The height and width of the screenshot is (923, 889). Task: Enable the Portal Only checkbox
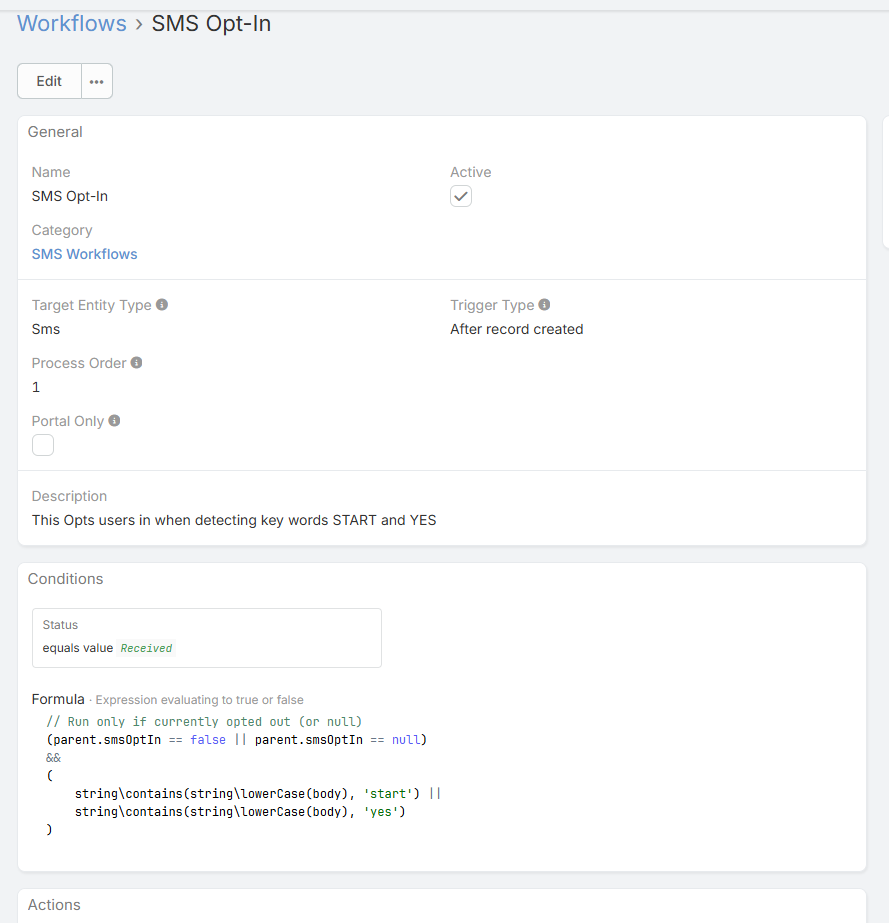43,445
